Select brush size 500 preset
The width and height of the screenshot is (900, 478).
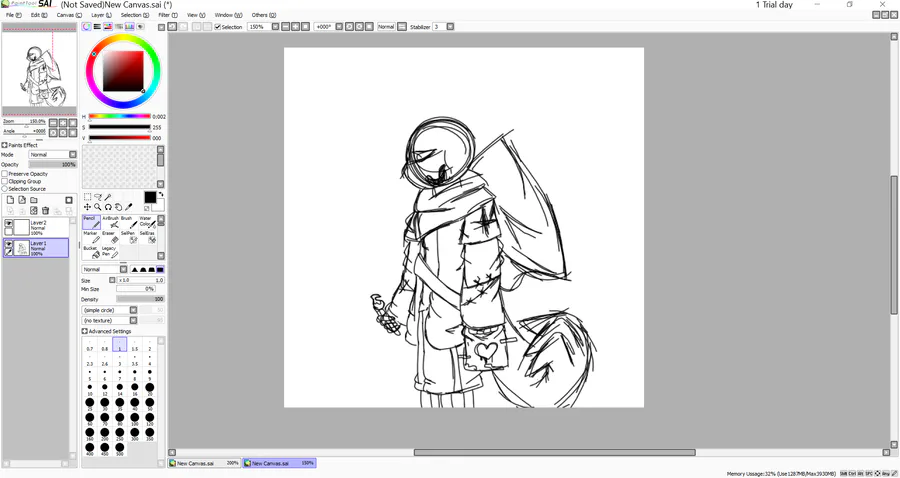tap(119, 449)
